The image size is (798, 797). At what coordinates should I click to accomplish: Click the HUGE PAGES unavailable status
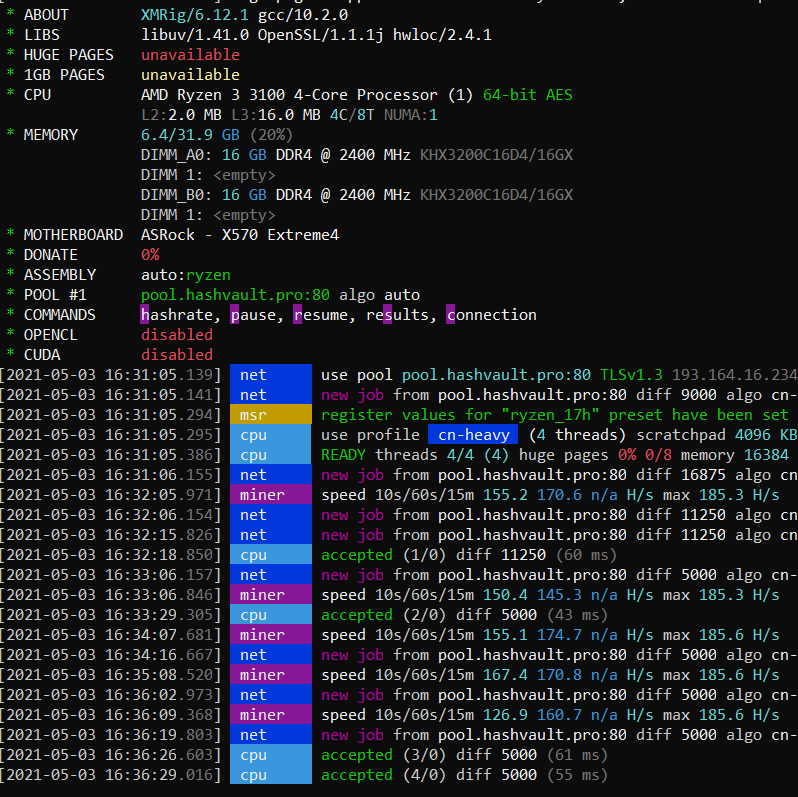pos(190,54)
